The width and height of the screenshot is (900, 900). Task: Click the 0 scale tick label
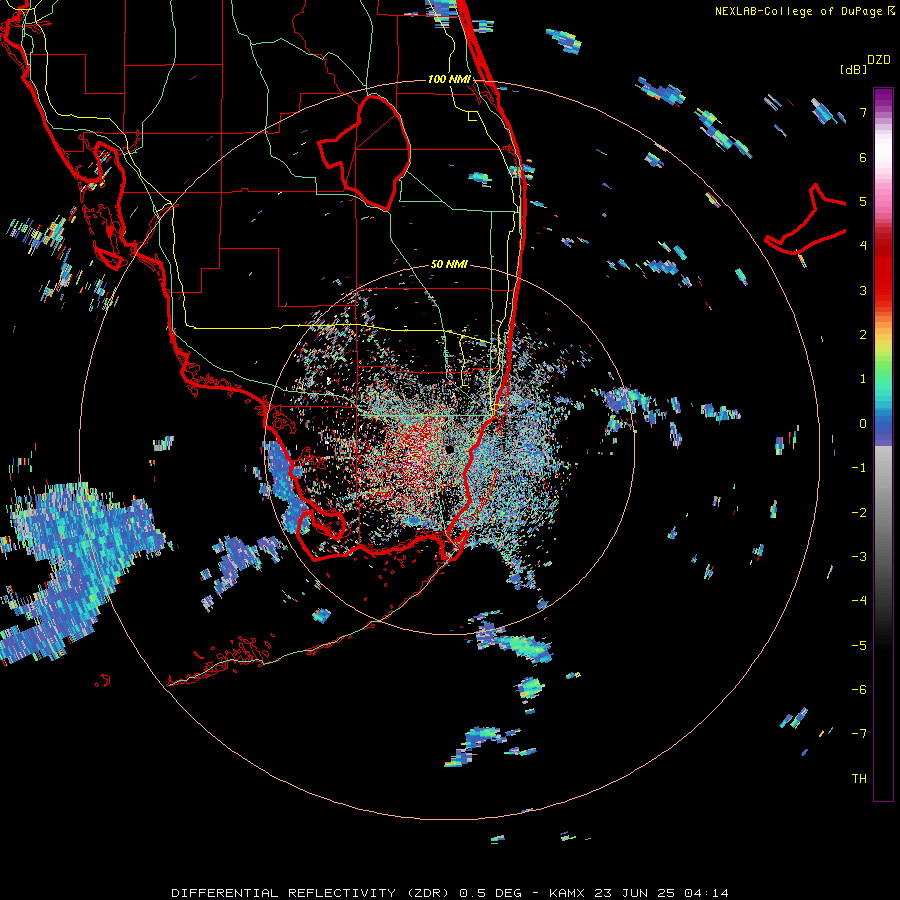[863, 424]
